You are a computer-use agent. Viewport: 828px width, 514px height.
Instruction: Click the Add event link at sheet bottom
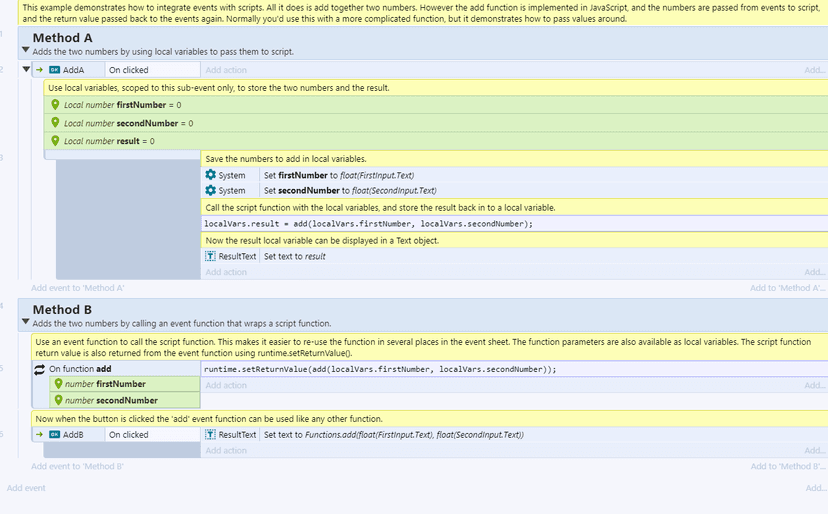[x=26, y=488]
